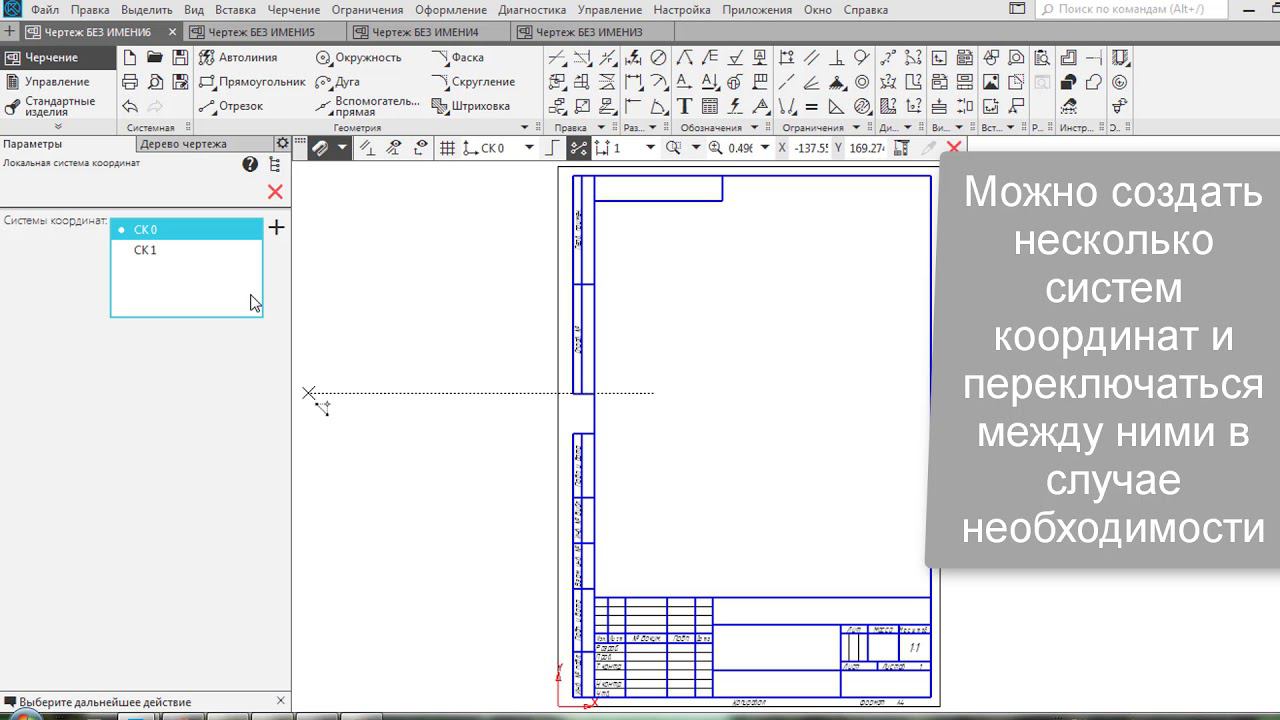Screen dimensions: 1280x720
Task: Open the layer number dropdown
Action: 650,148
